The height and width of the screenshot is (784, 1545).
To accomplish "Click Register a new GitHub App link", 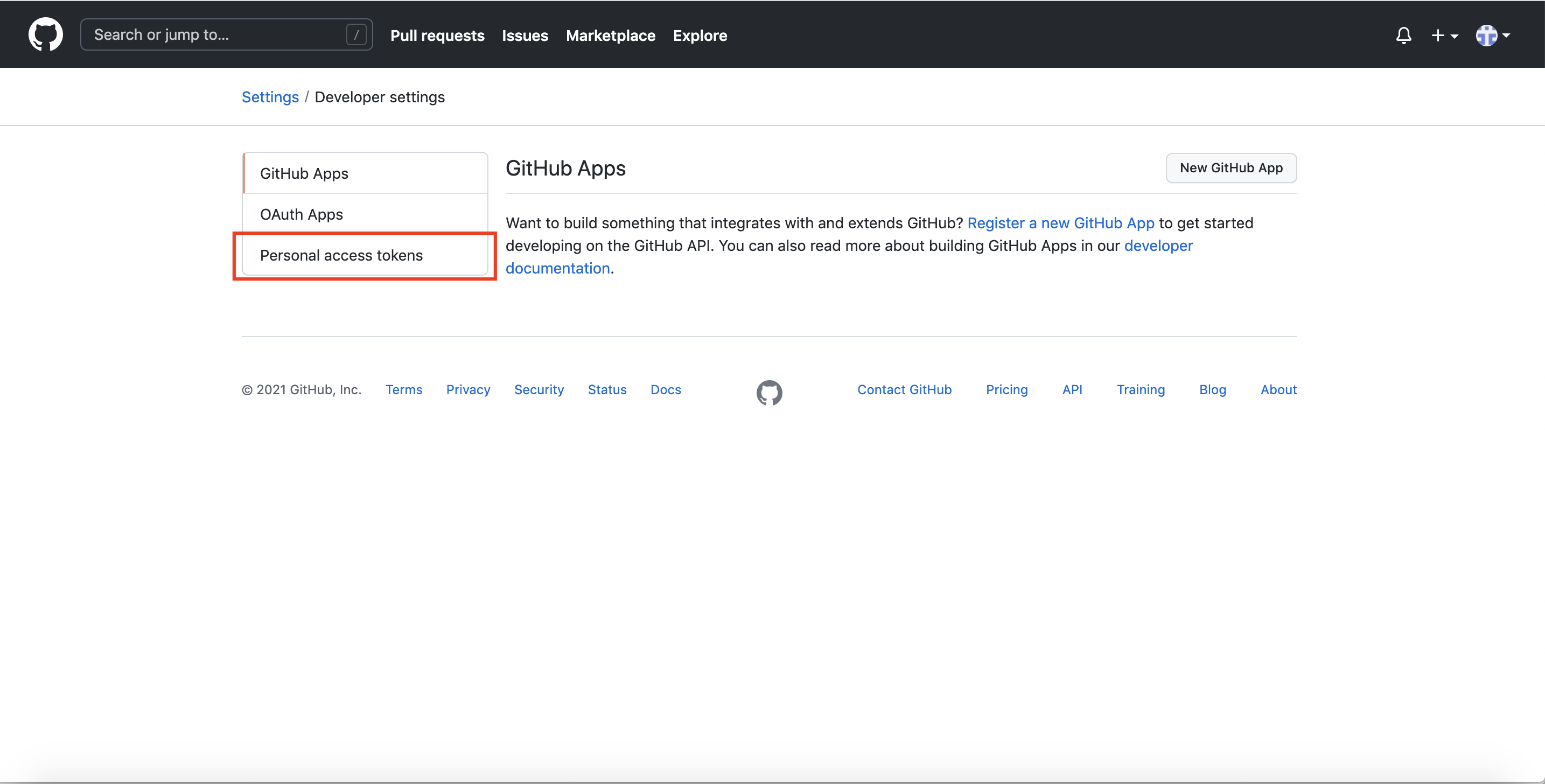I will pyautogui.click(x=1060, y=223).
